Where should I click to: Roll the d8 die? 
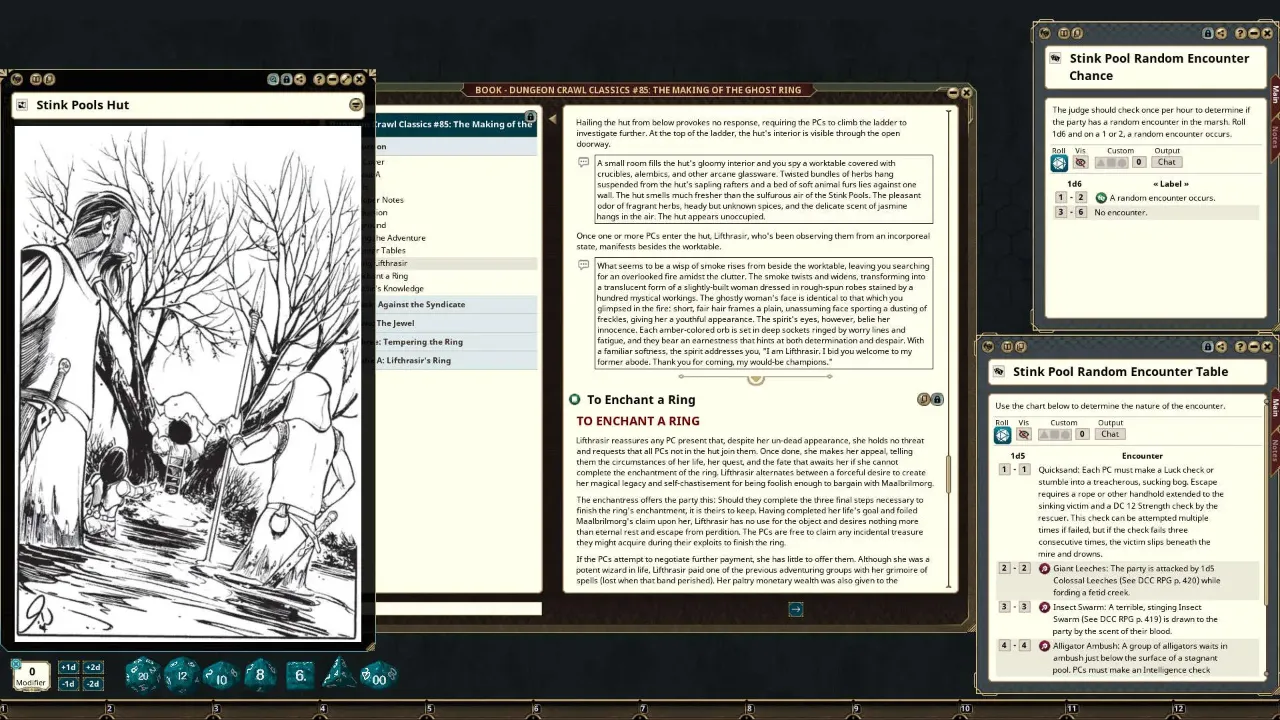(x=260, y=675)
